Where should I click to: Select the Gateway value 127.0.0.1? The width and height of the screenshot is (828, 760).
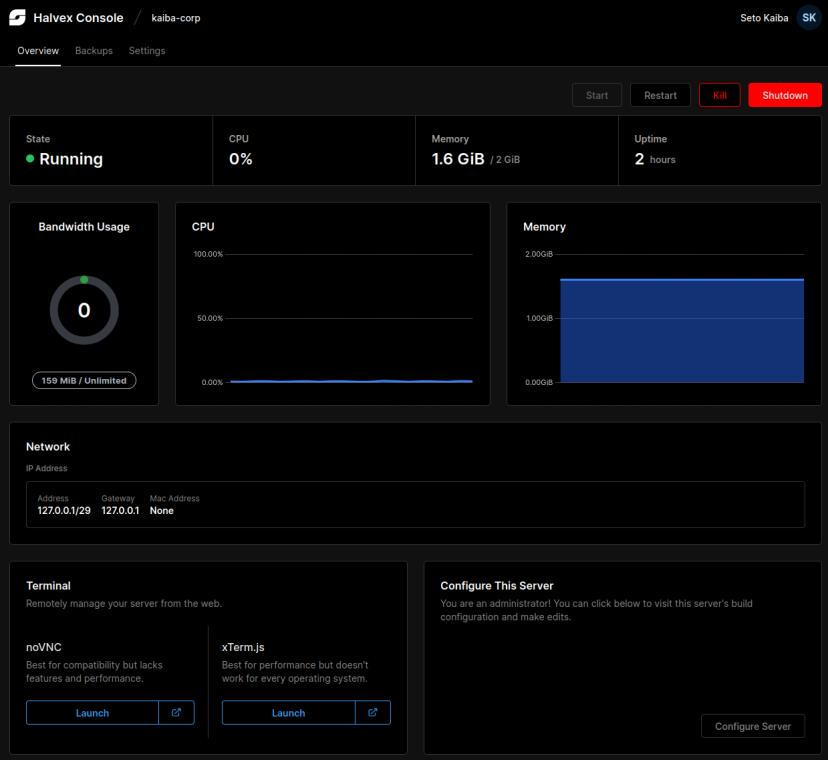pyautogui.click(x=120, y=511)
